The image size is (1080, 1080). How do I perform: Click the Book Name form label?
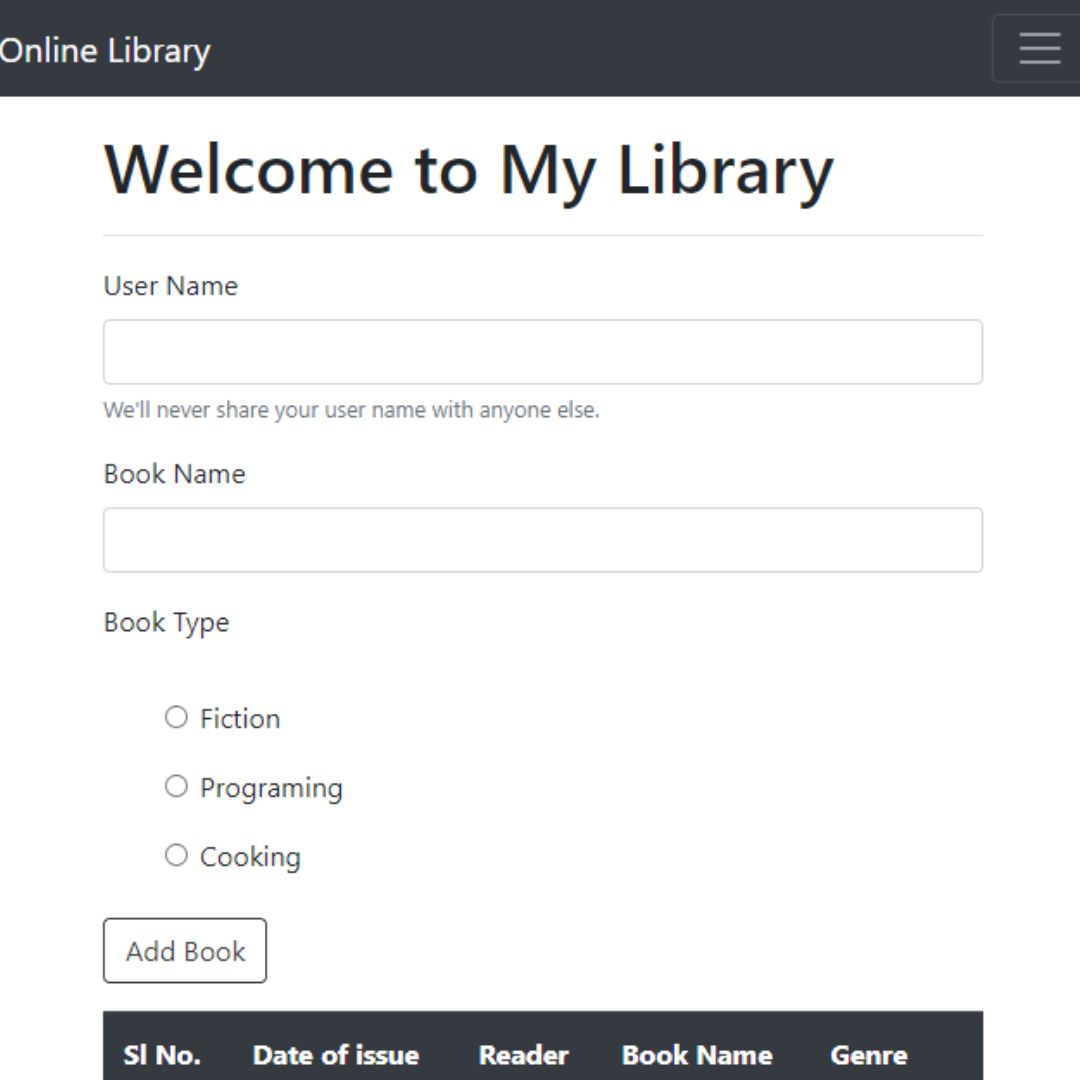174,474
